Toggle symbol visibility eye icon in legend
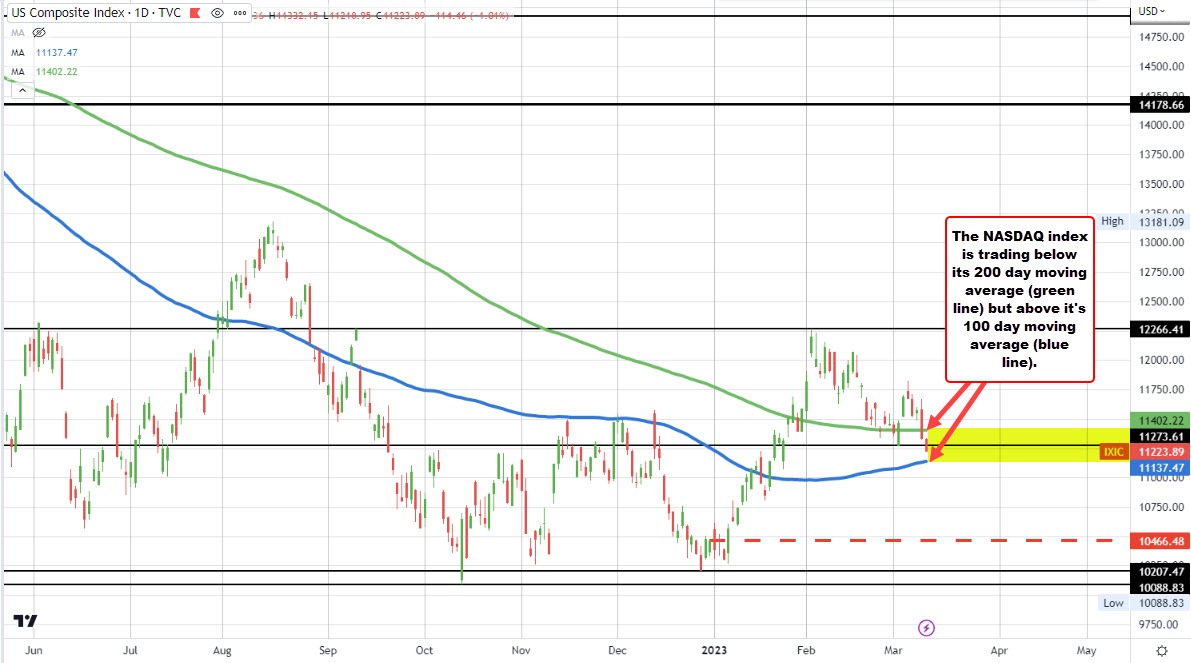Viewport: 1191px width, 663px height. pyautogui.click(x=217, y=13)
